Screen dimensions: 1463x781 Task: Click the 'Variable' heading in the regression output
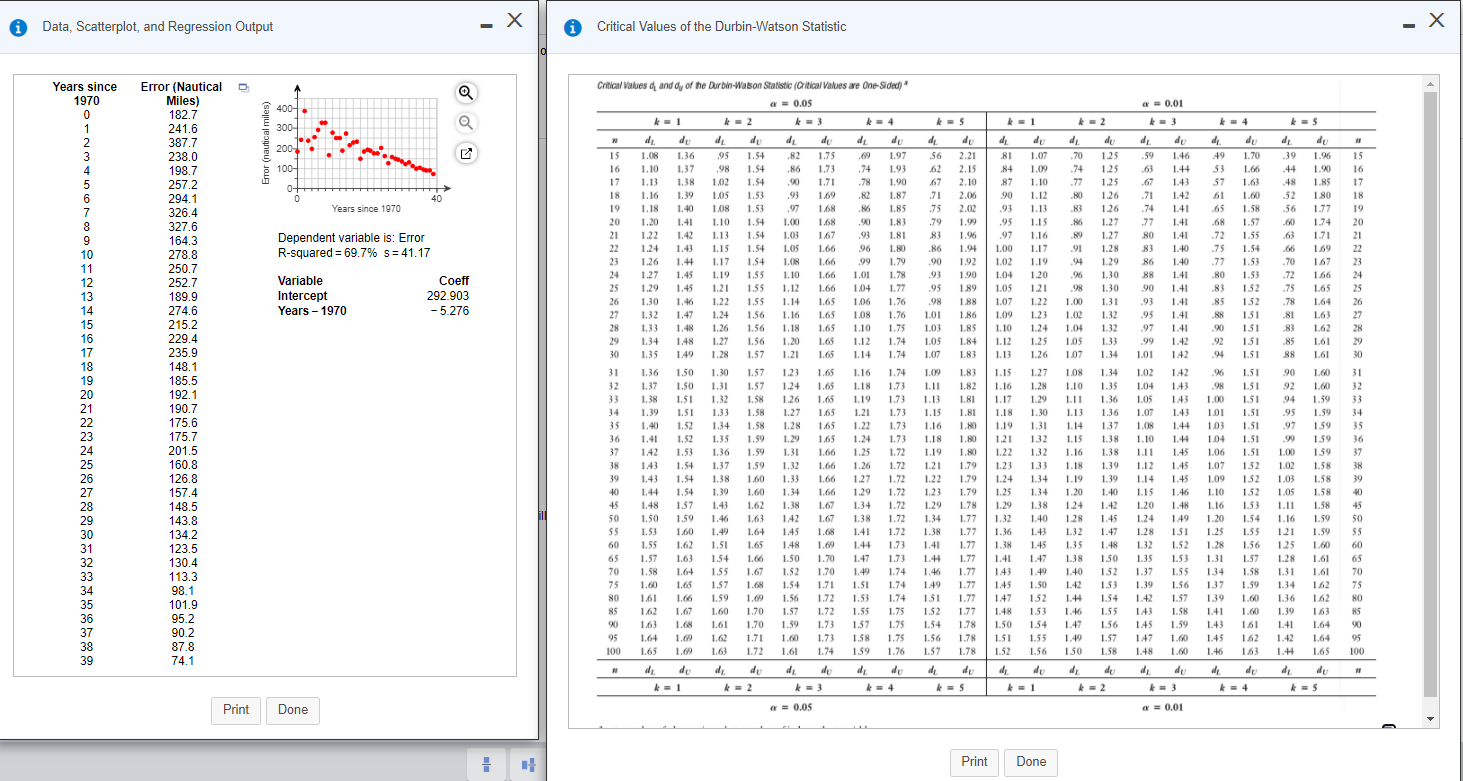pos(301,281)
